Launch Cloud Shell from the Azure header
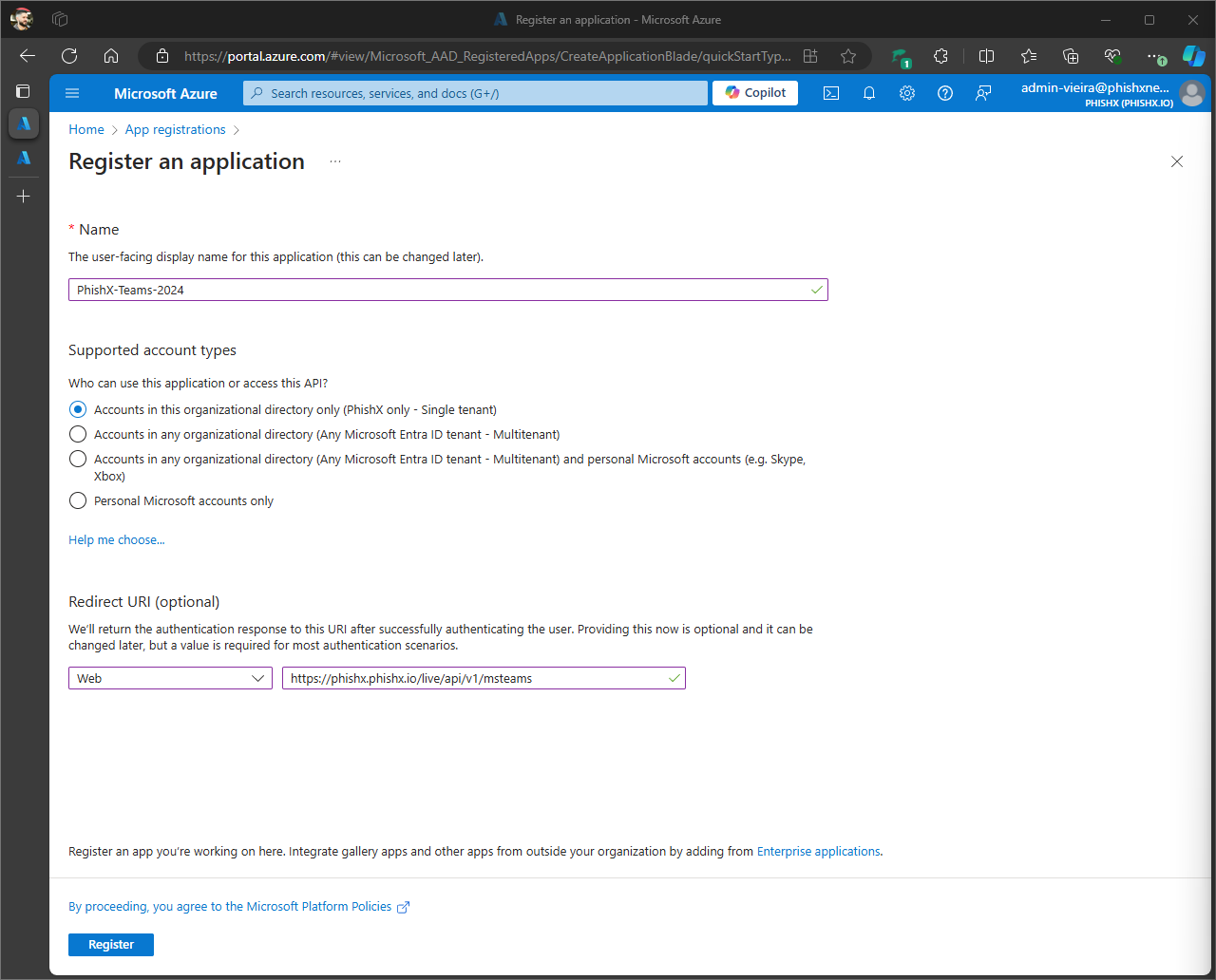Screen dimensions: 1216x980 pos(831,93)
